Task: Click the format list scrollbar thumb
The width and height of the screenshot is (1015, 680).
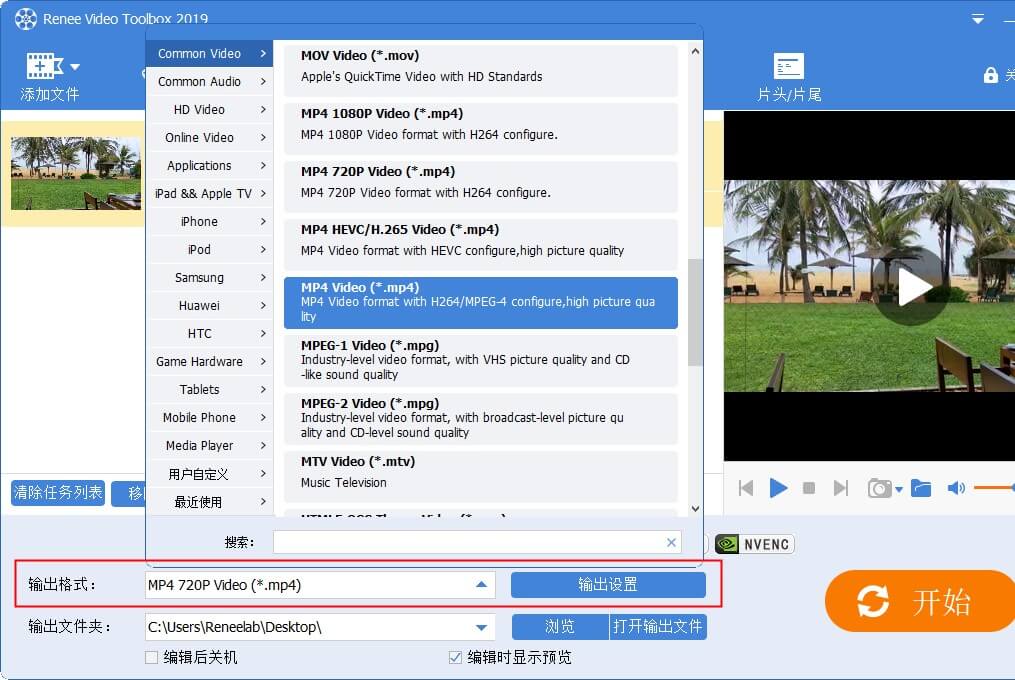Action: pos(695,312)
